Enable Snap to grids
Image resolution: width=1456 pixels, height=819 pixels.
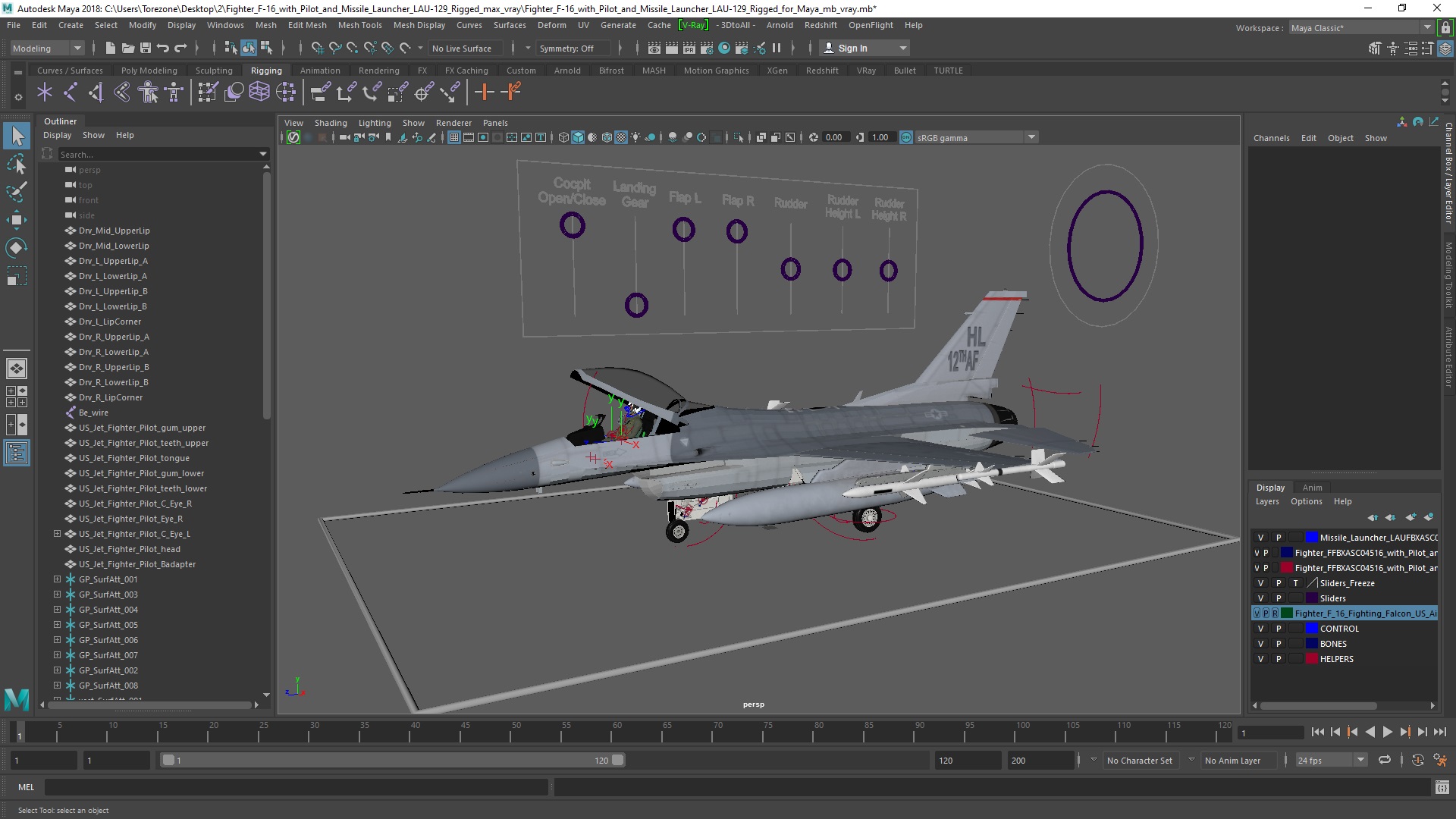(317, 48)
